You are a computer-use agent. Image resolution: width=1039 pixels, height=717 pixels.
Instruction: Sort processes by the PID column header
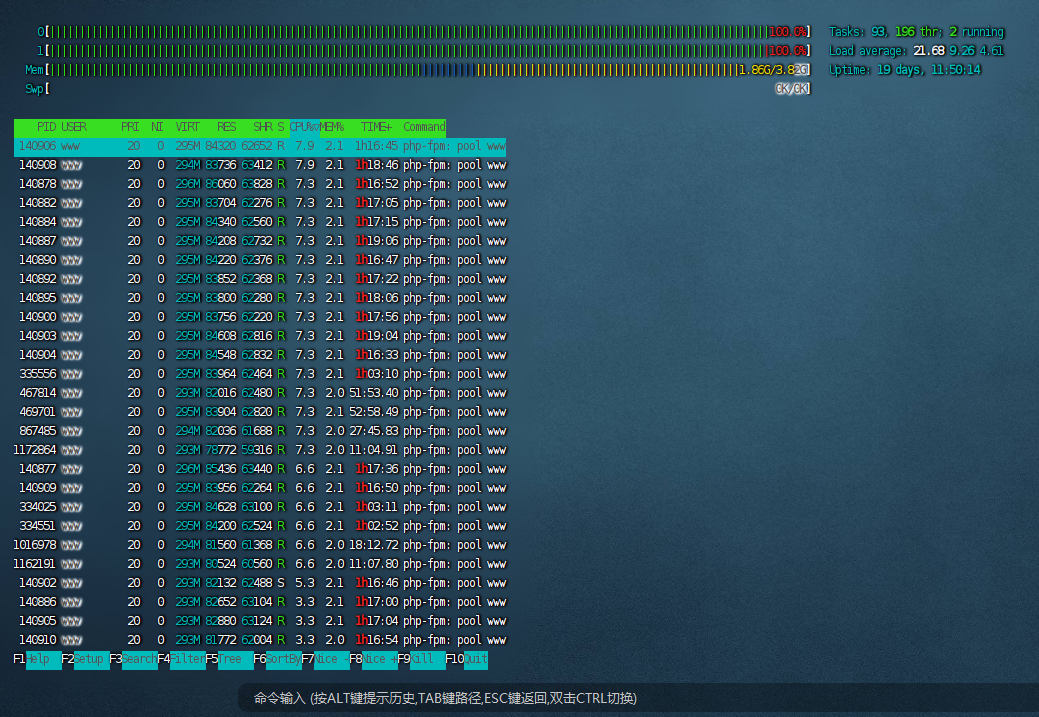coord(46,127)
